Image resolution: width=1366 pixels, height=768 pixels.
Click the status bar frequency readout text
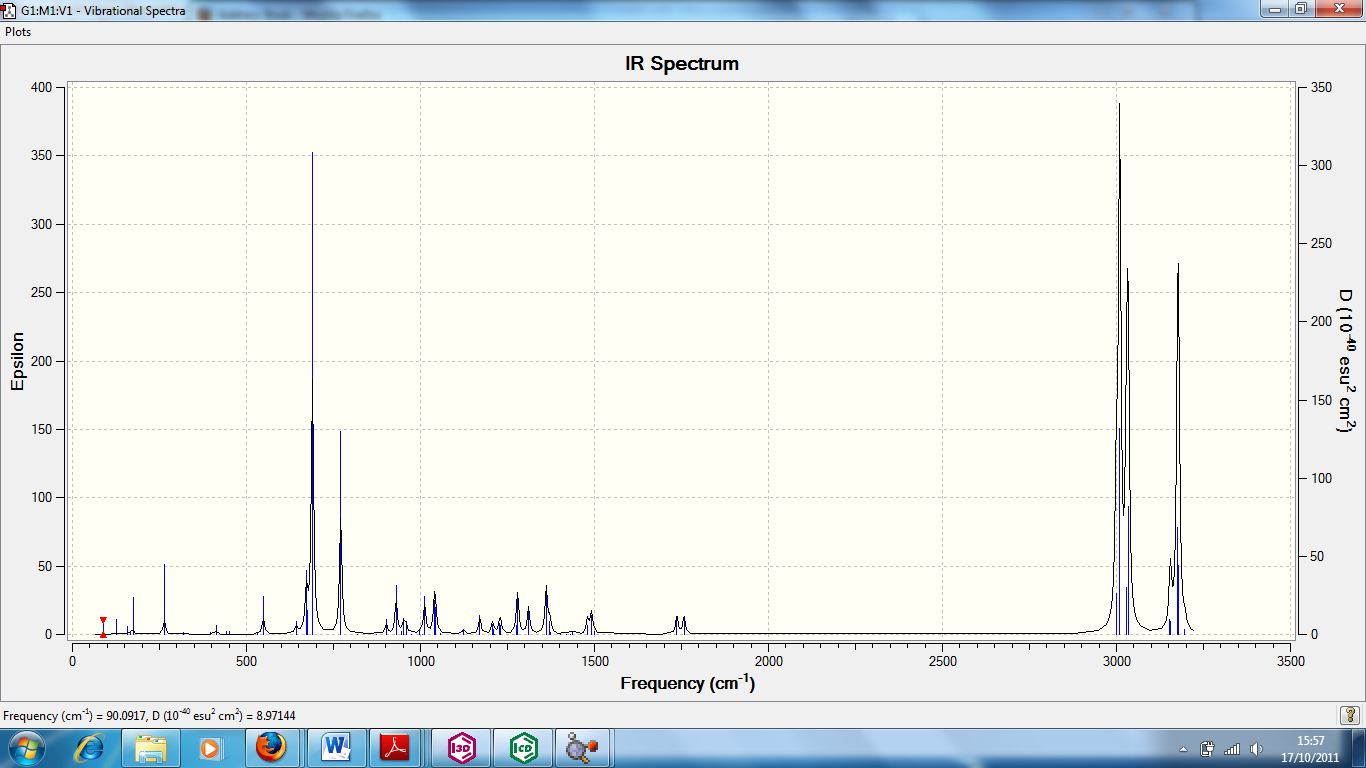click(x=149, y=715)
